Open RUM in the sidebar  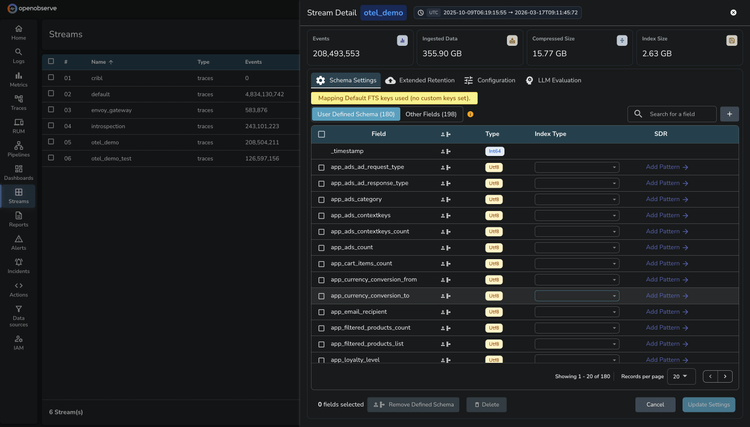point(18,126)
